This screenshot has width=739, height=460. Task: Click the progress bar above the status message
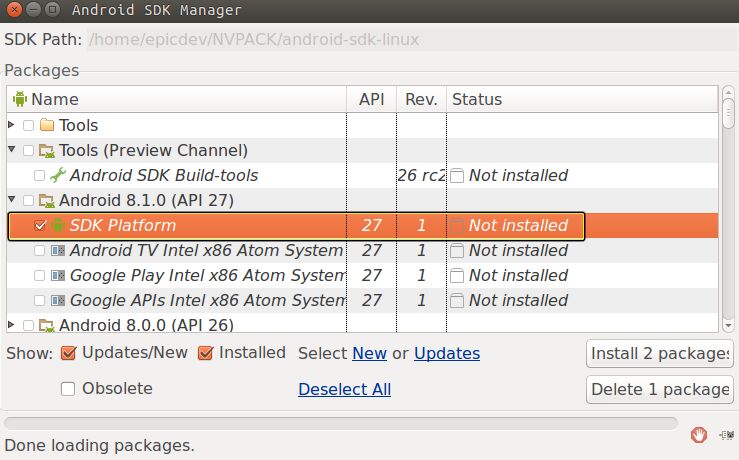coord(341,423)
